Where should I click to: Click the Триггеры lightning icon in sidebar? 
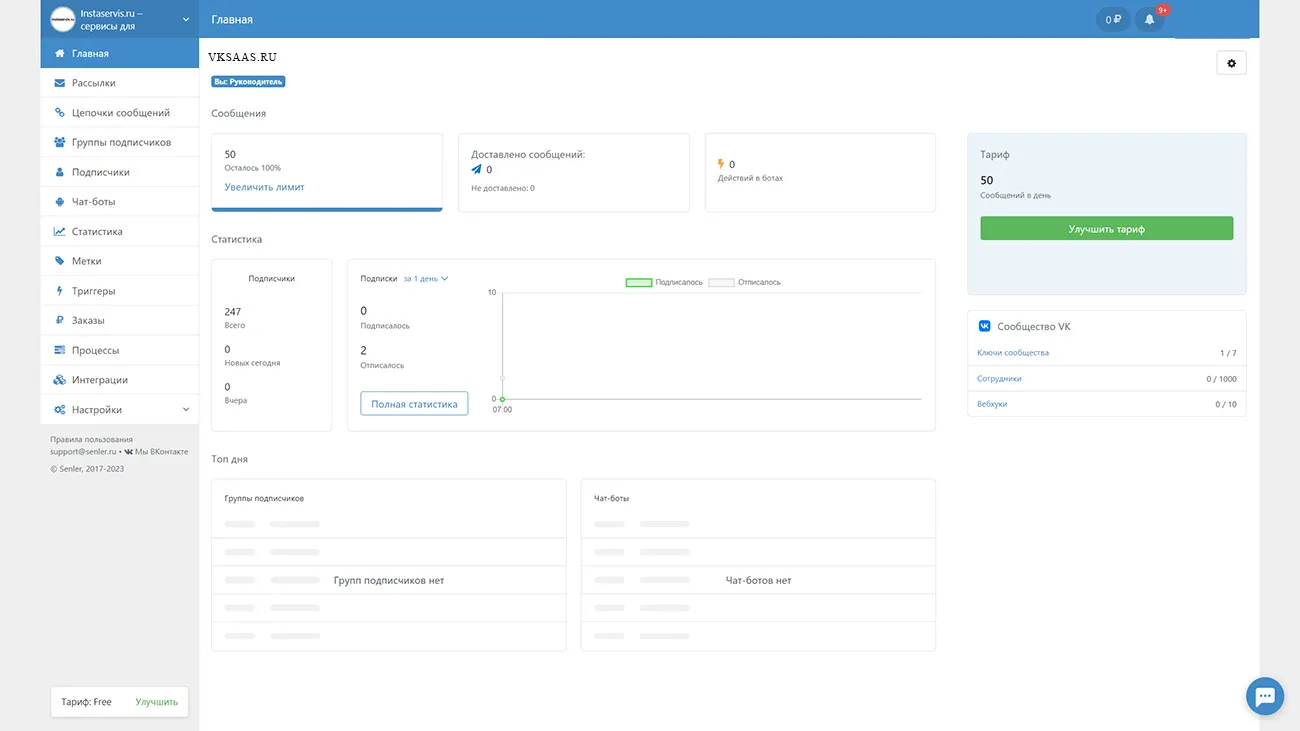(60, 291)
